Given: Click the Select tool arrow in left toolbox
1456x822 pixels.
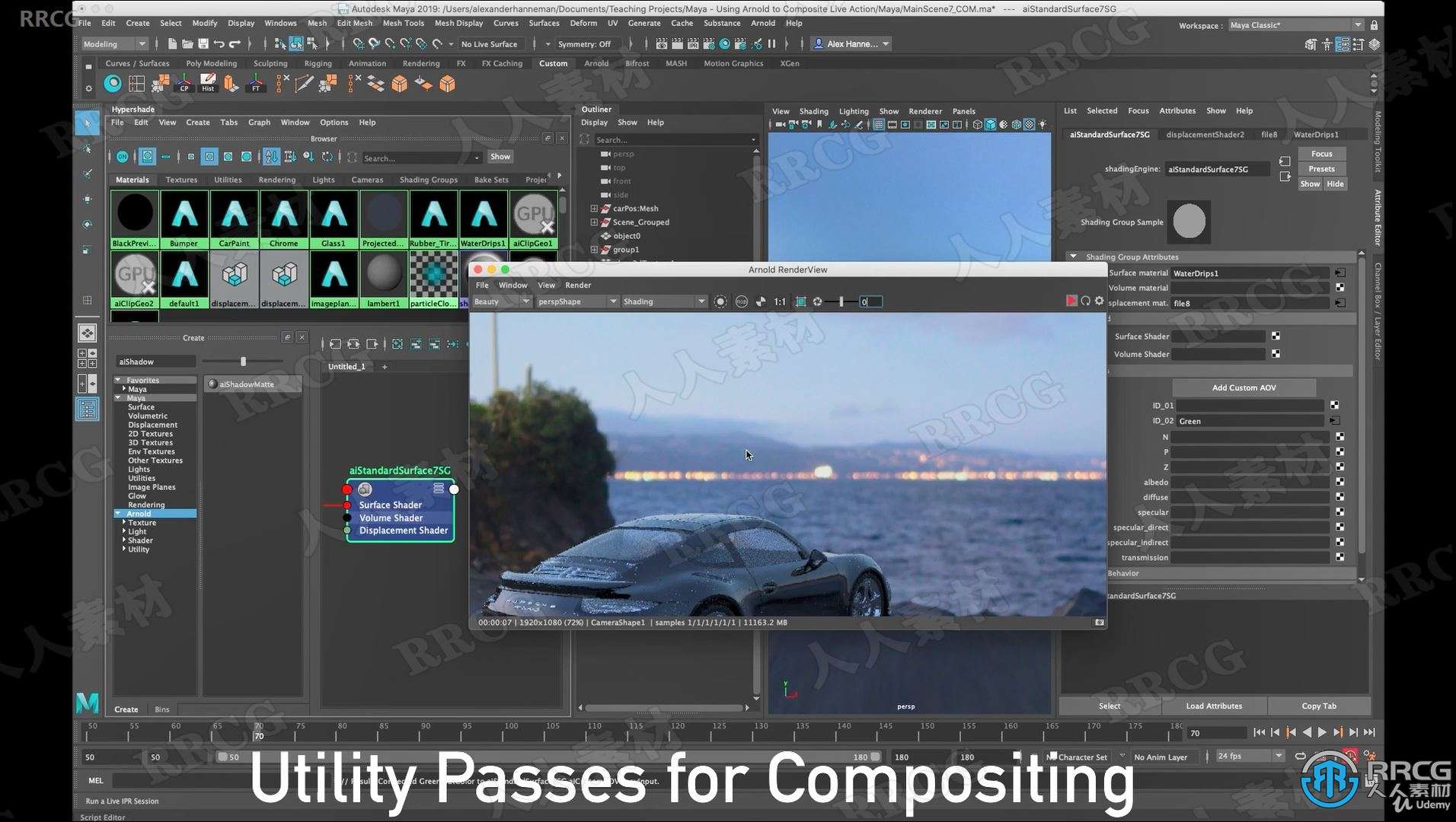Looking at the screenshot, I should (x=87, y=123).
